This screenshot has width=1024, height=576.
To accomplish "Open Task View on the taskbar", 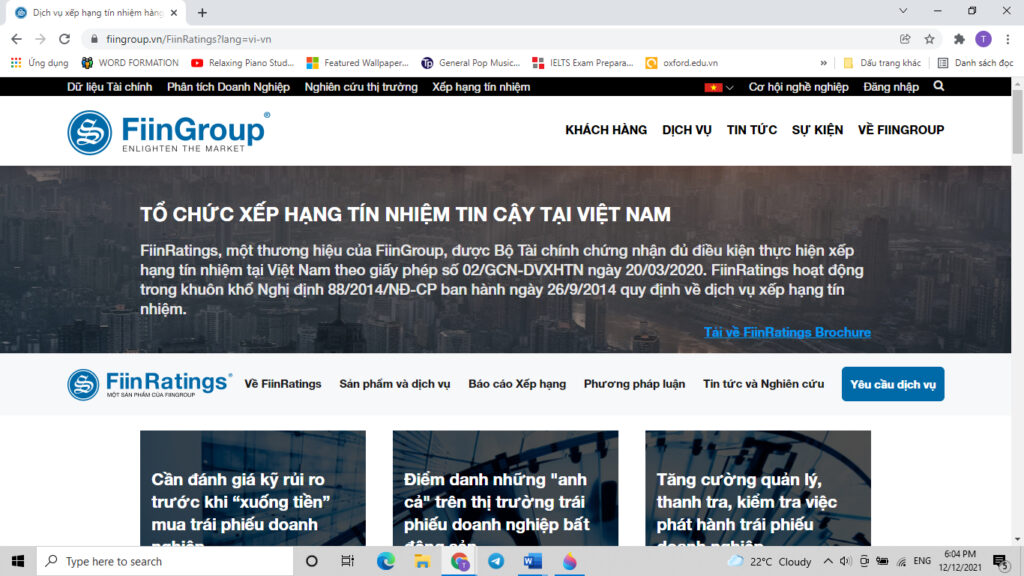I will pos(347,561).
